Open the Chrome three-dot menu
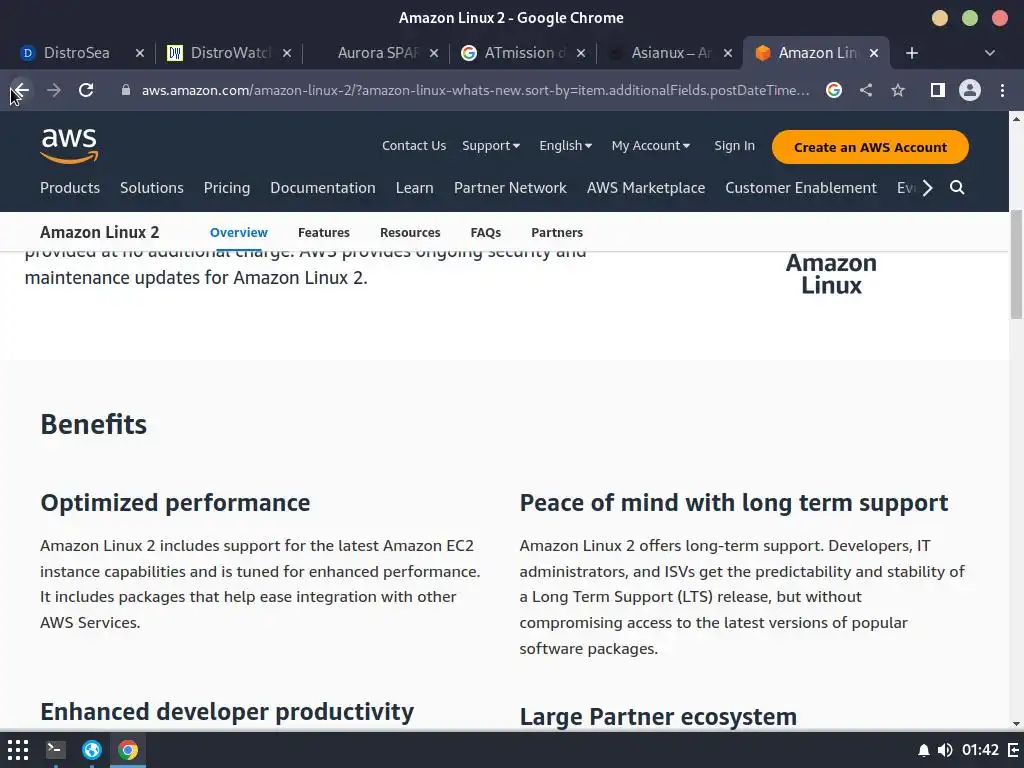 click(x=1002, y=90)
